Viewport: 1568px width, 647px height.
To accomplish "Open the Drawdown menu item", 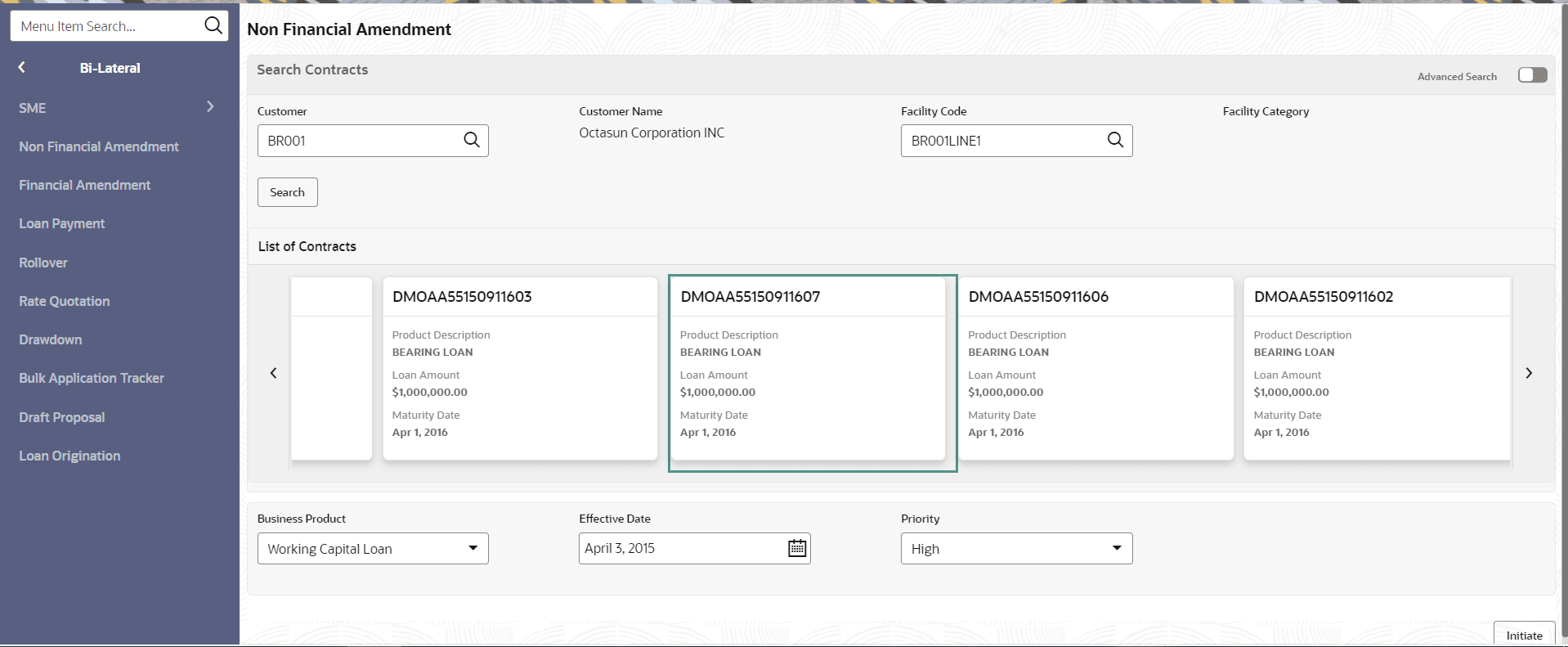I will coord(51,339).
